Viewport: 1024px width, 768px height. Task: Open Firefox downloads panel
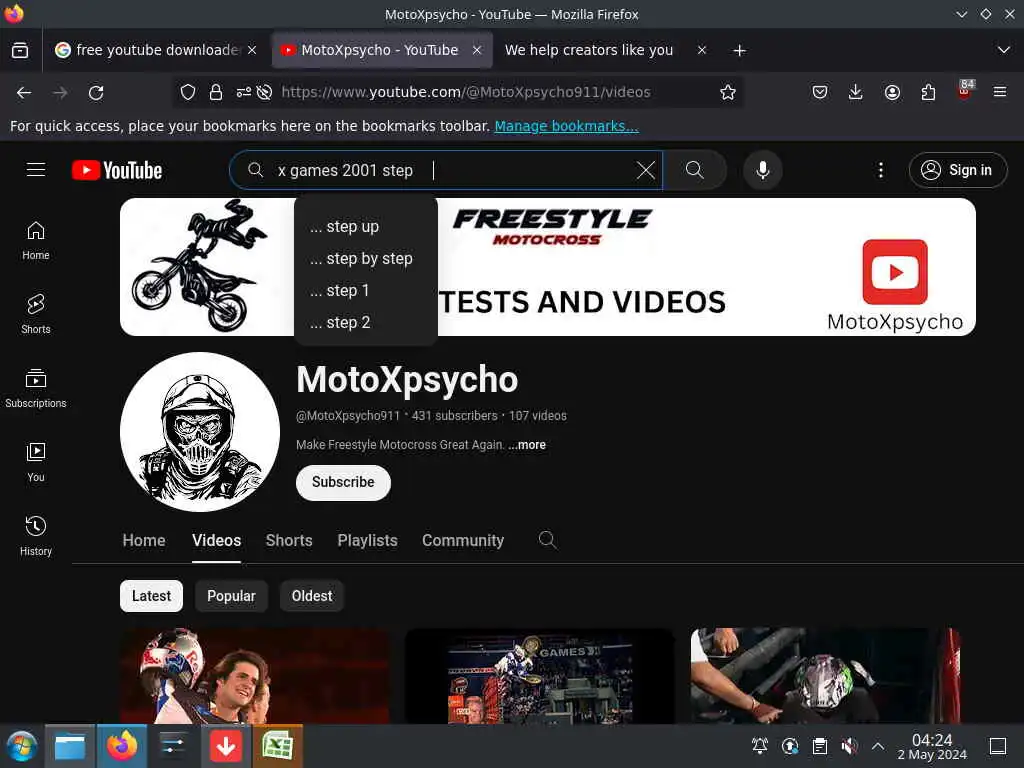(856, 92)
